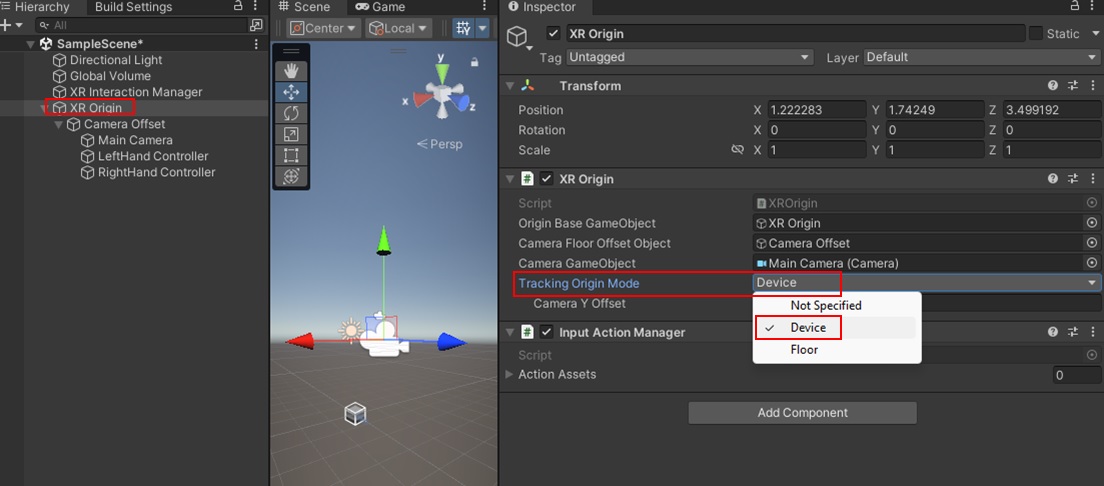The image size is (1104, 486).
Task: Select the Rect transform tool
Action: pyautogui.click(x=291, y=155)
